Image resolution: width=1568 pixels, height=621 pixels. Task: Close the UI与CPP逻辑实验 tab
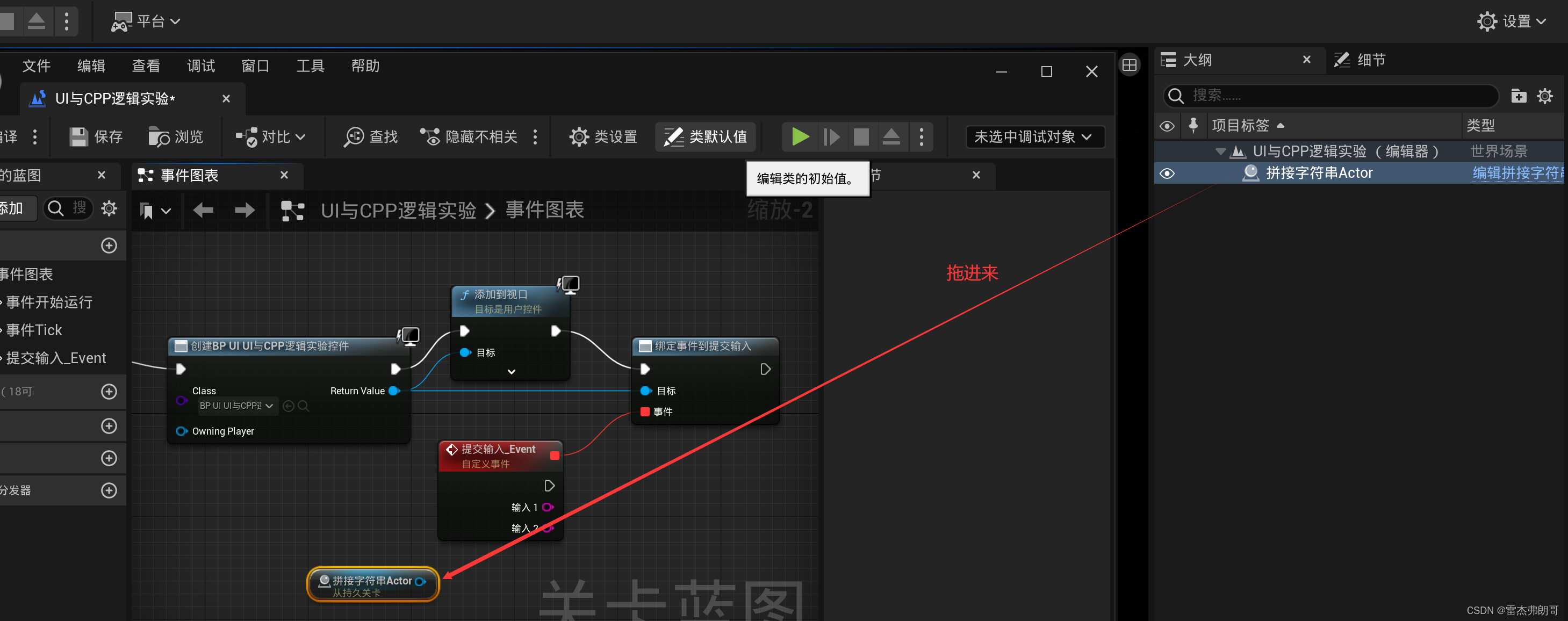[x=226, y=98]
